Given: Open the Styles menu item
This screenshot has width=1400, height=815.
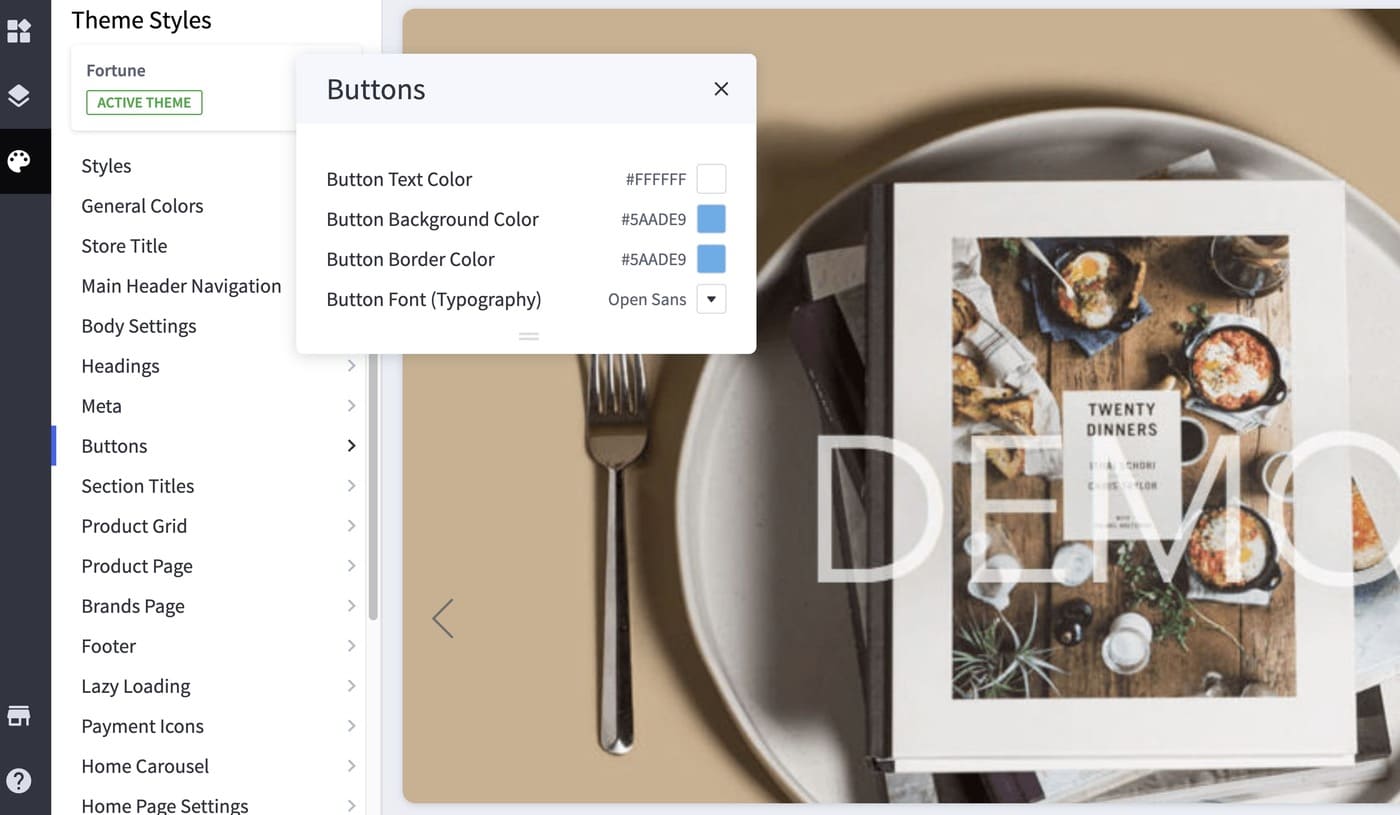Looking at the screenshot, I should pyautogui.click(x=106, y=166).
